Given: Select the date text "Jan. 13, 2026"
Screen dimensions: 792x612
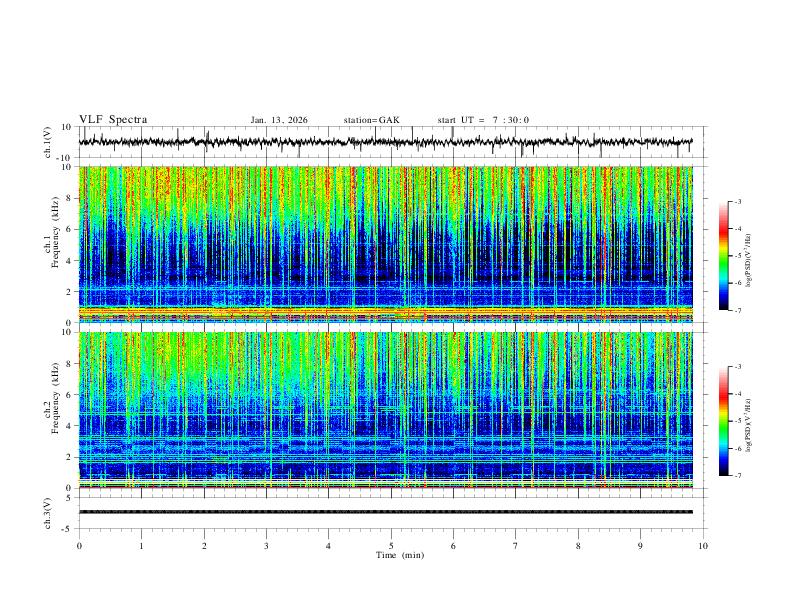Looking at the screenshot, I should pos(279,120).
